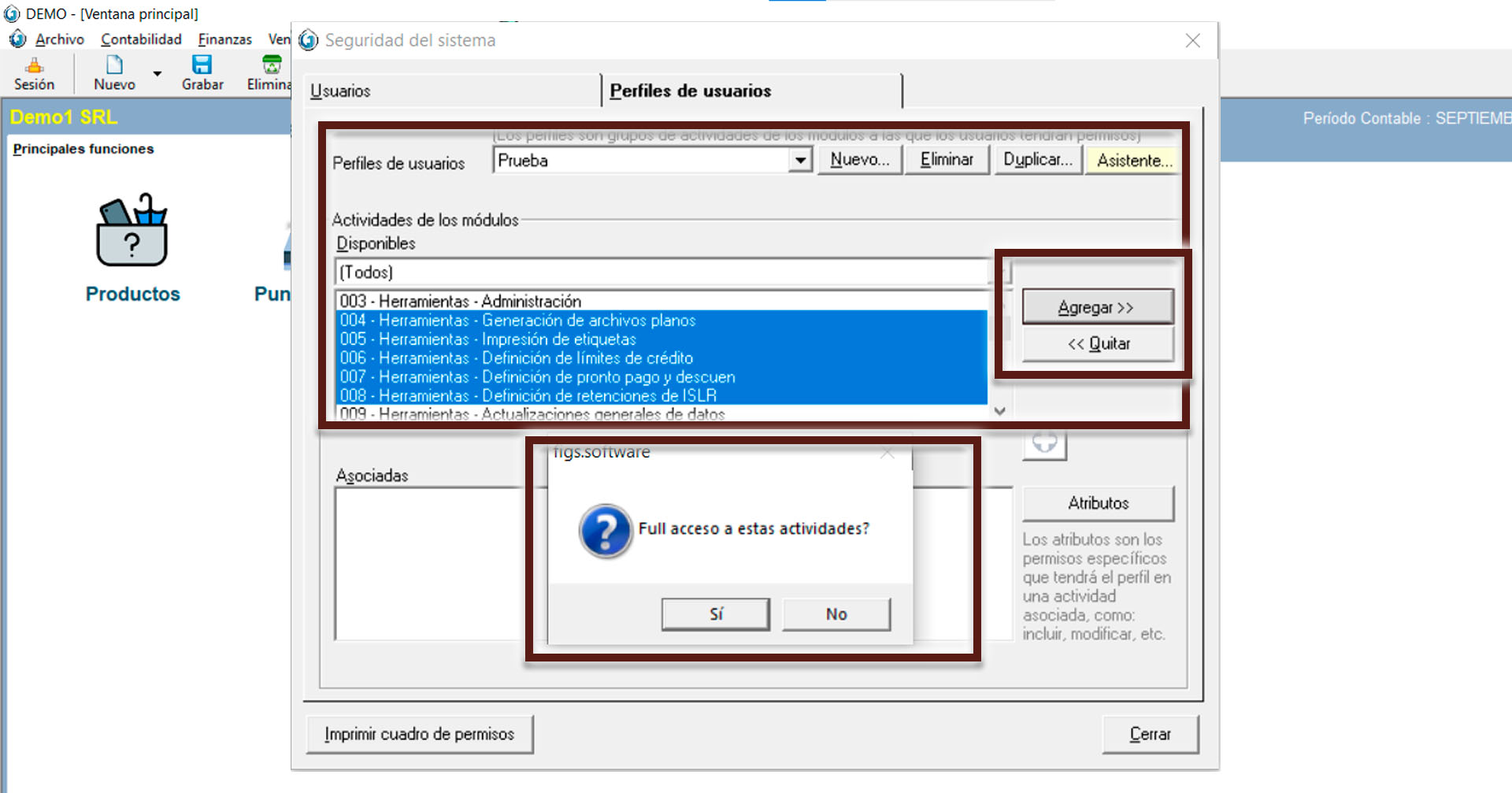This screenshot has width=1512, height=793.
Task: Click Sí to grant full access
Action: pyautogui.click(x=715, y=614)
